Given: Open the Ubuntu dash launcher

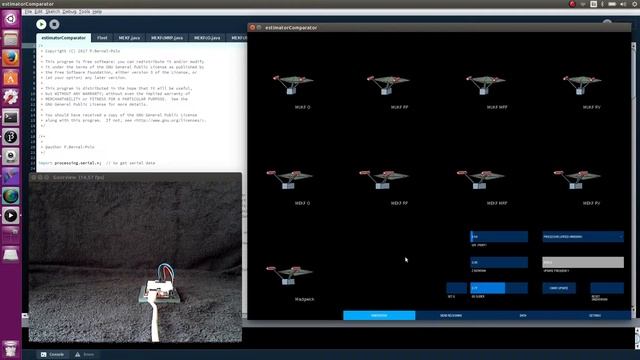Looking at the screenshot, I should click(11, 19).
